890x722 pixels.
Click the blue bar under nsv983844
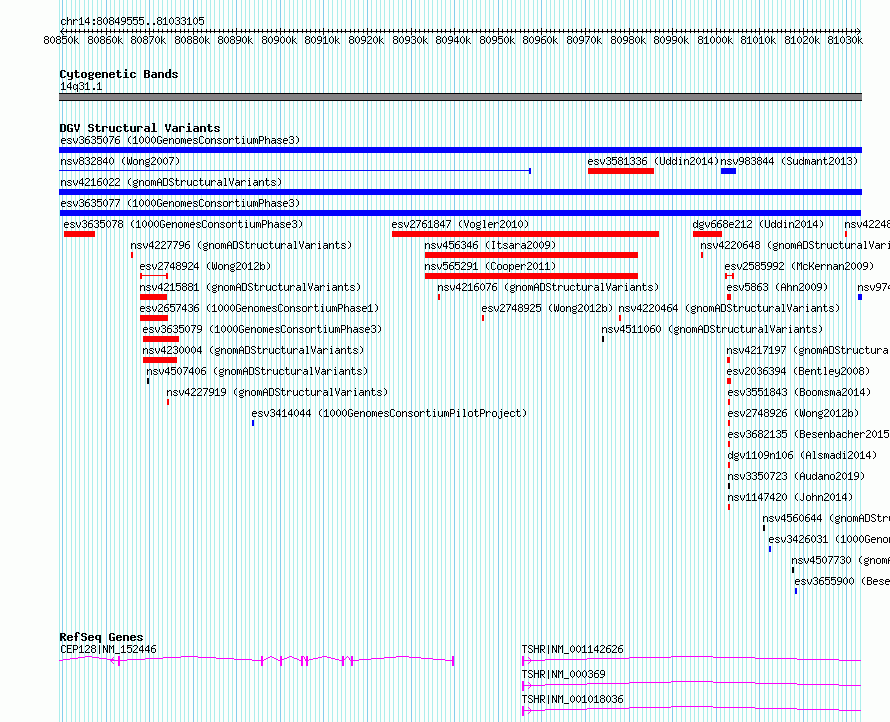[x=728, y=171]
